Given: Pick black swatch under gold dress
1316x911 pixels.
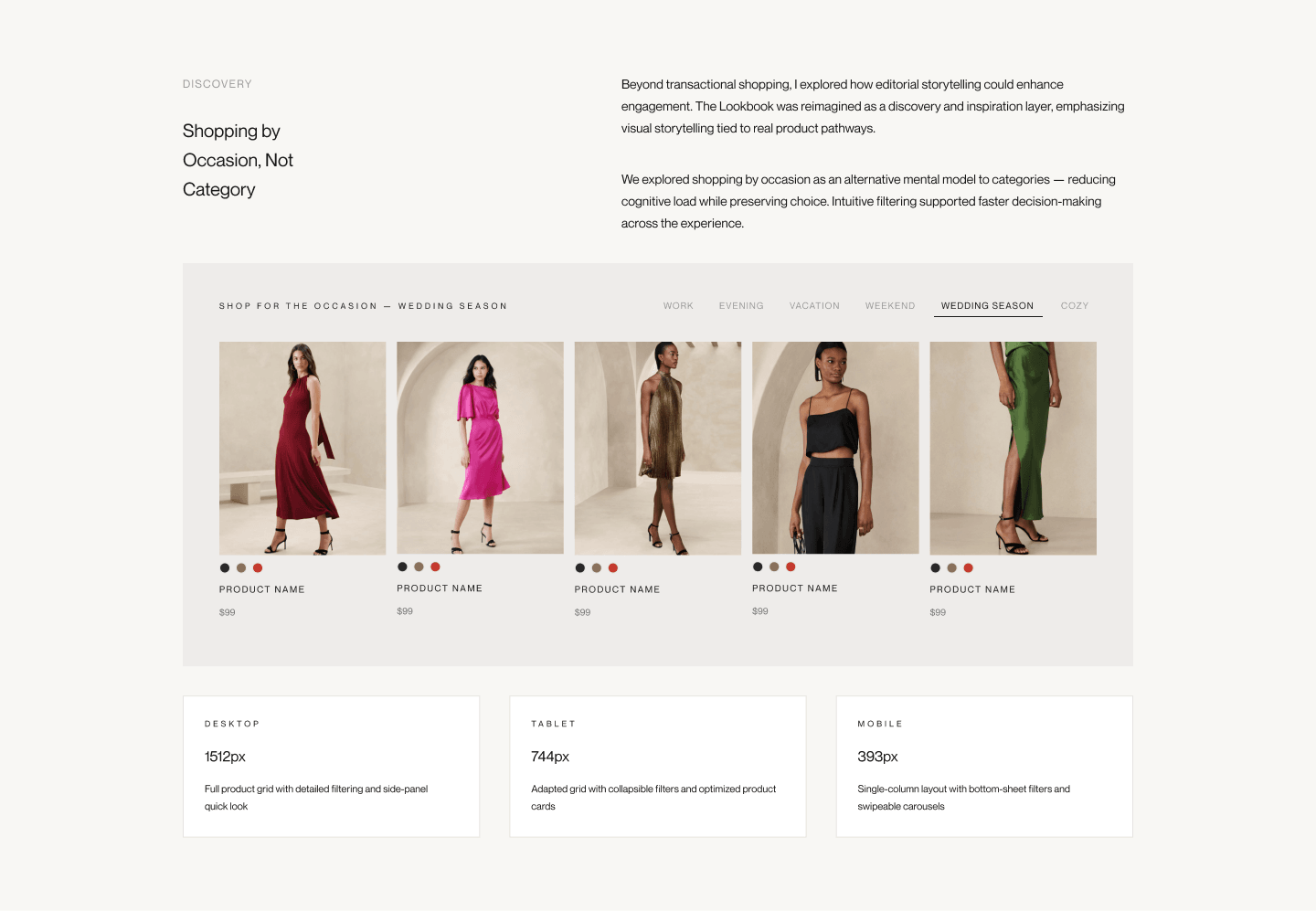Looking at the screenshot, I should (580, 567).
